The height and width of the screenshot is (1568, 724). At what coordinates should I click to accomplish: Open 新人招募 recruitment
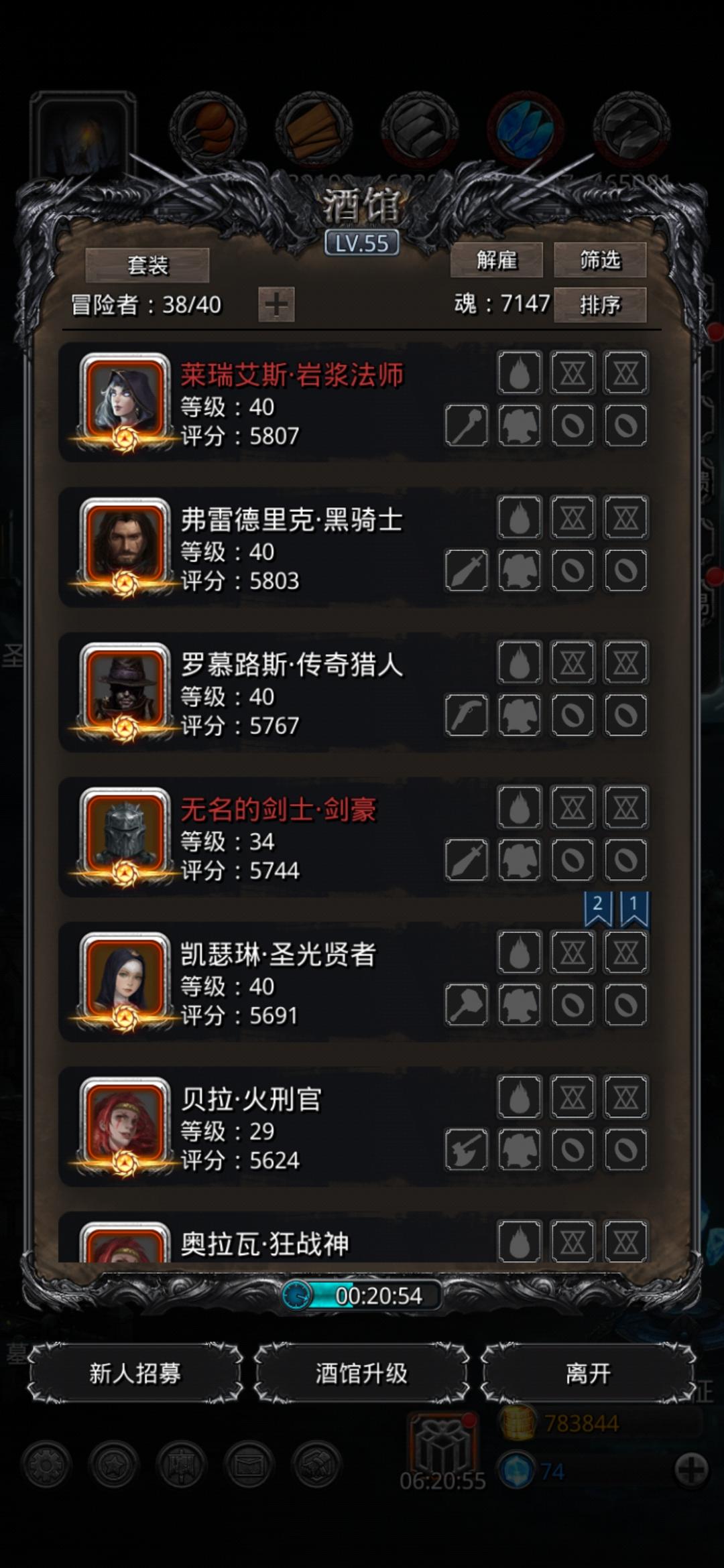click(135, 1373)
